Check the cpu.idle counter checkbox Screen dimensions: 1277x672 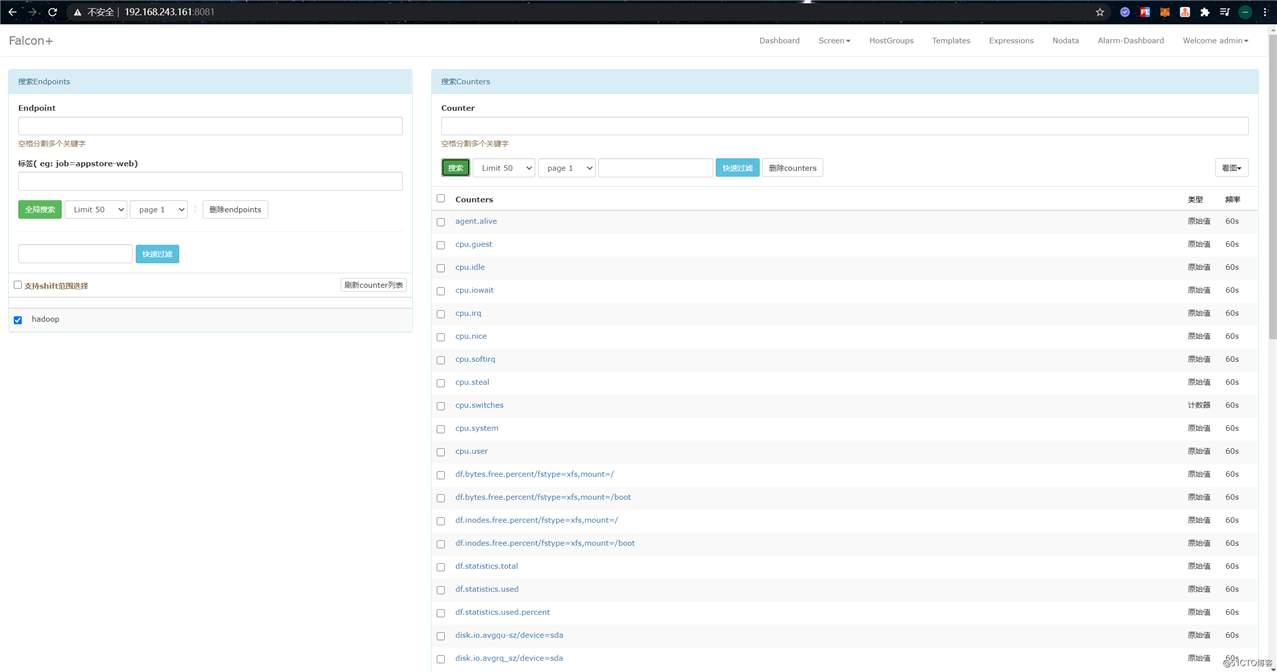coord(441,268)
